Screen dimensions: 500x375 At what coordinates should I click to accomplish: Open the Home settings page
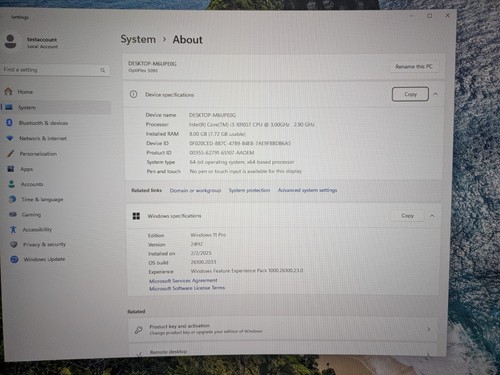[x=25, y=92]
